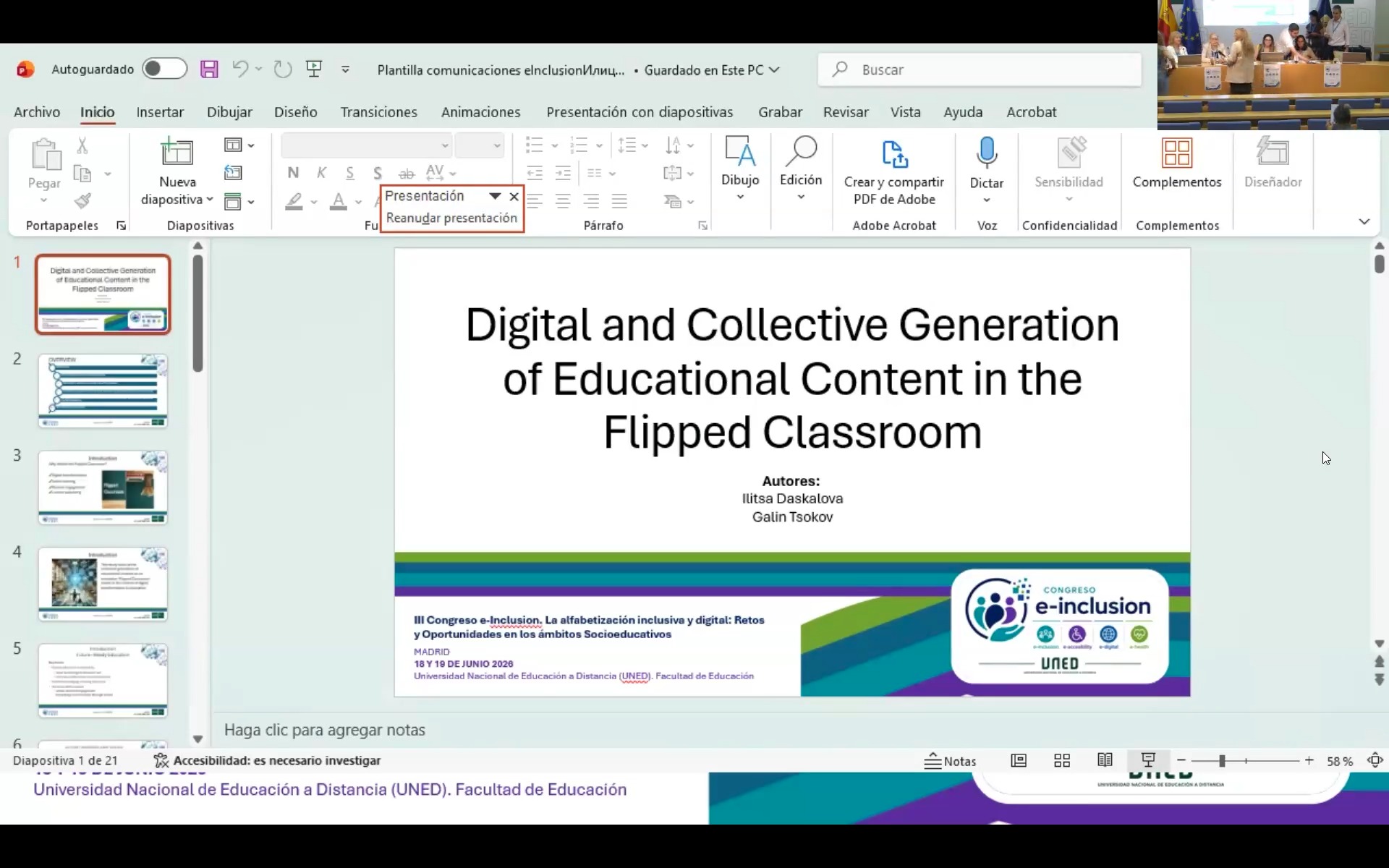Toggle text shadow formatting

coord(378,173)
